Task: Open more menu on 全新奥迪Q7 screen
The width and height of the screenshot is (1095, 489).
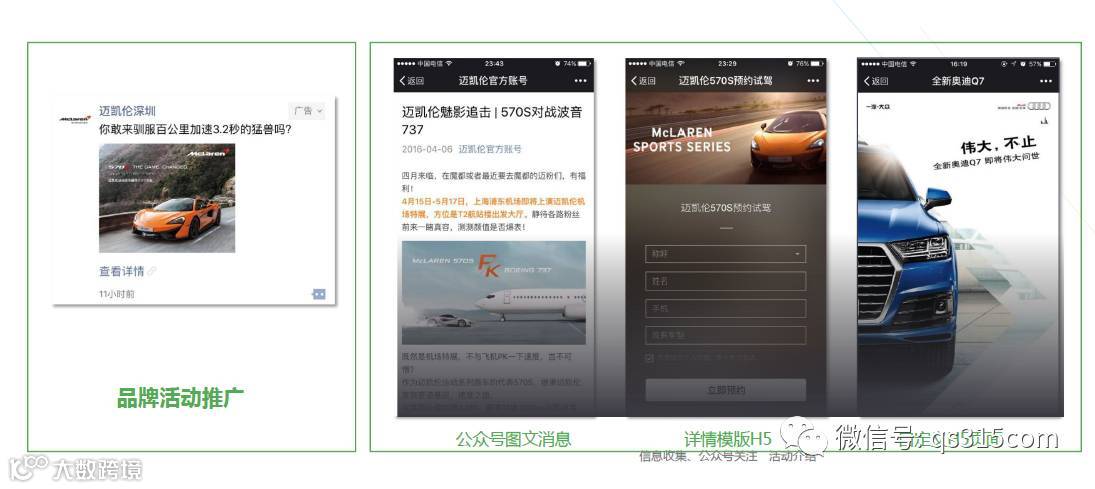Action: (1045, 81)
